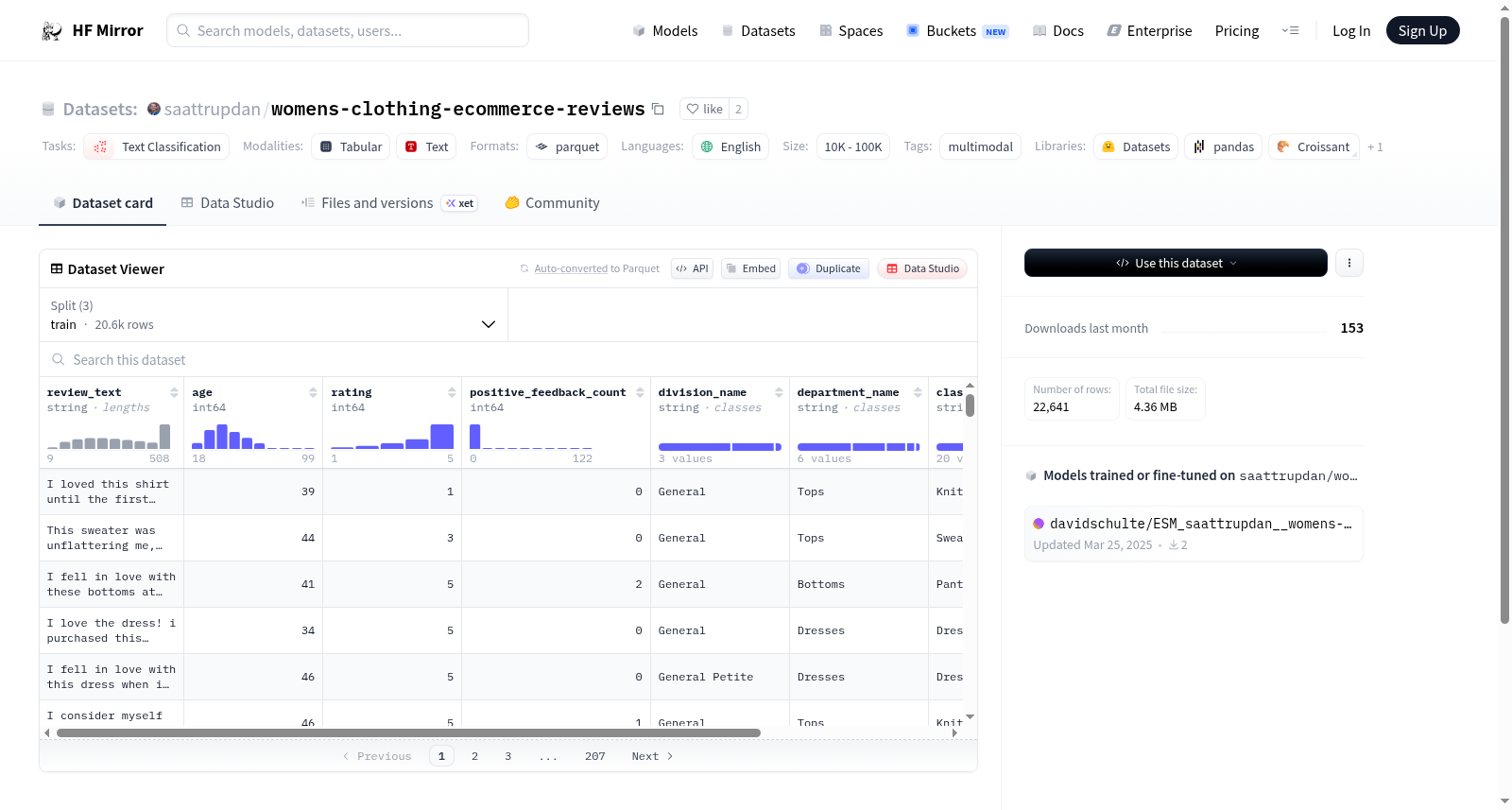Click the Datasets library tag
The height and width of the screenshot is (810, 1512).
click(x=1136, y=146)
